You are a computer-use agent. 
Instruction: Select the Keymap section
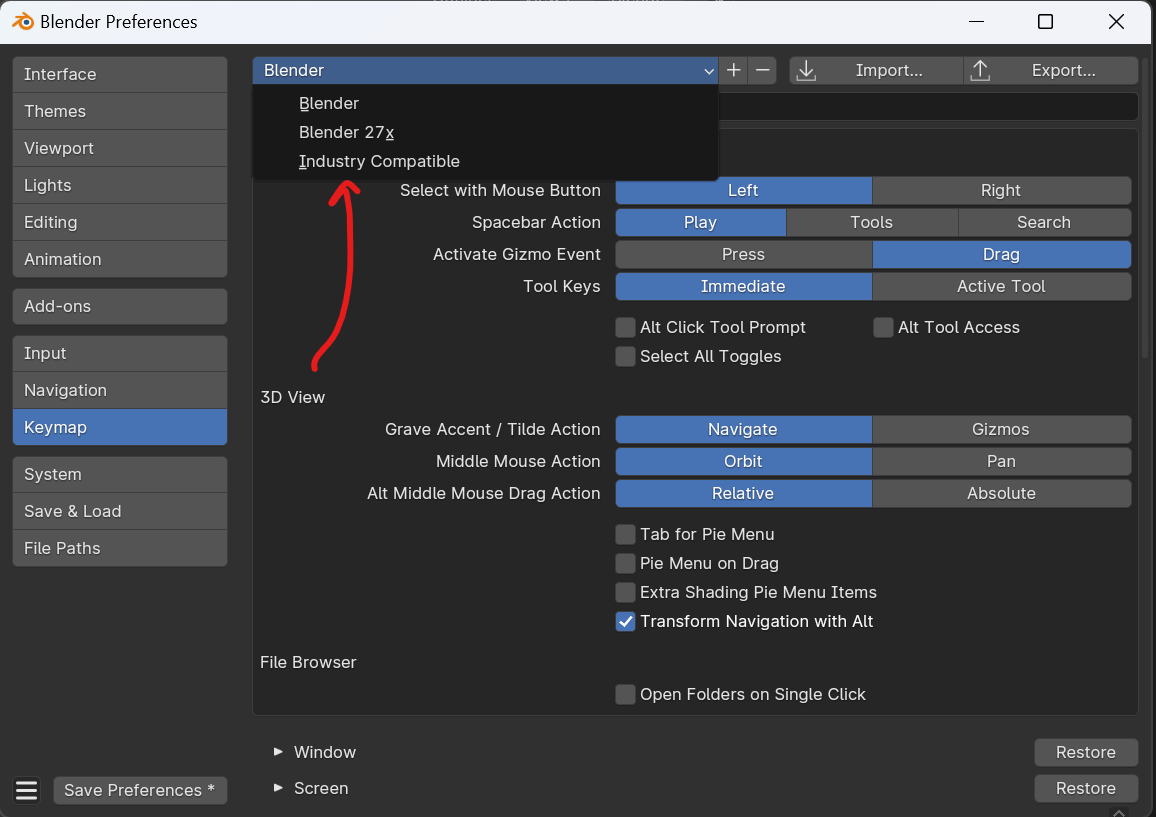tap(119, 427)
